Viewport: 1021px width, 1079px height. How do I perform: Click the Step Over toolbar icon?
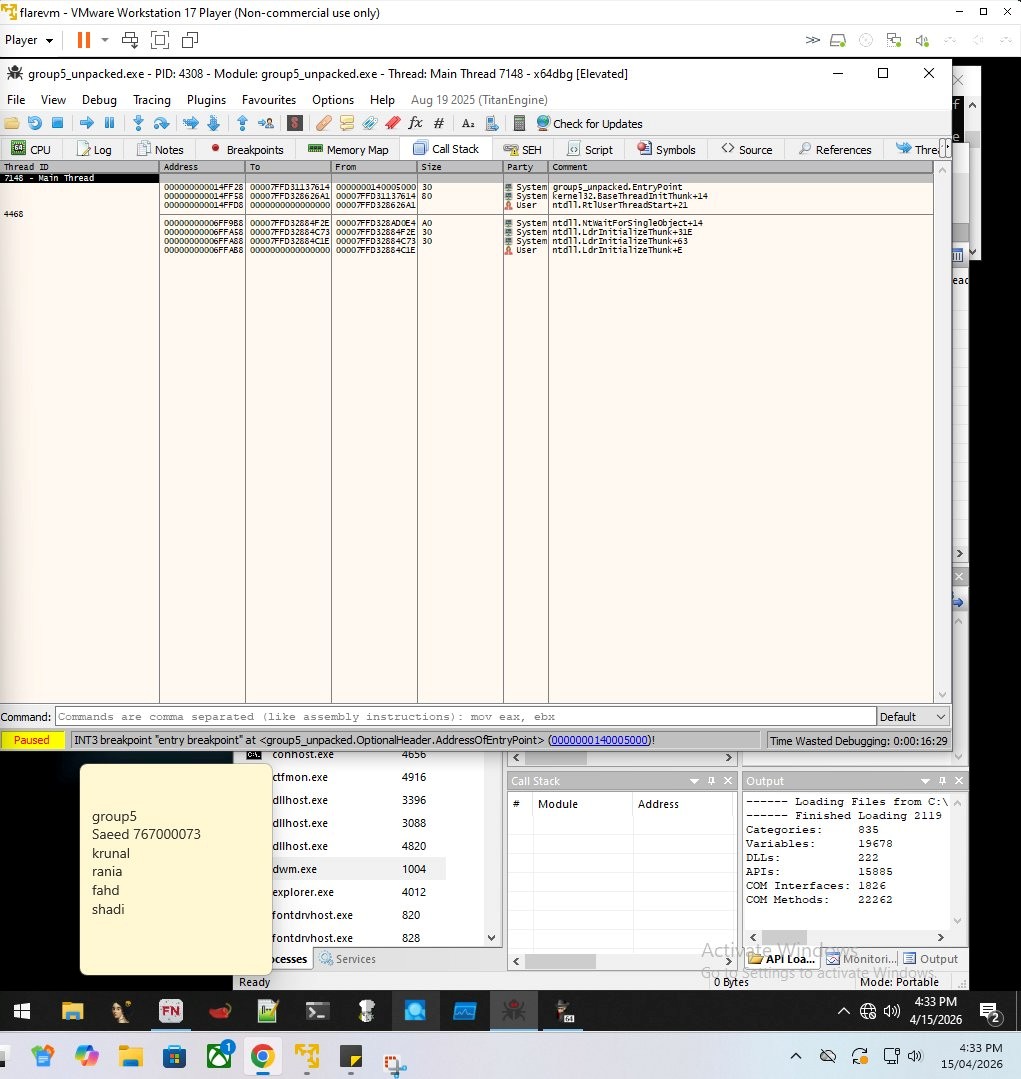click(x=161, y=123)
